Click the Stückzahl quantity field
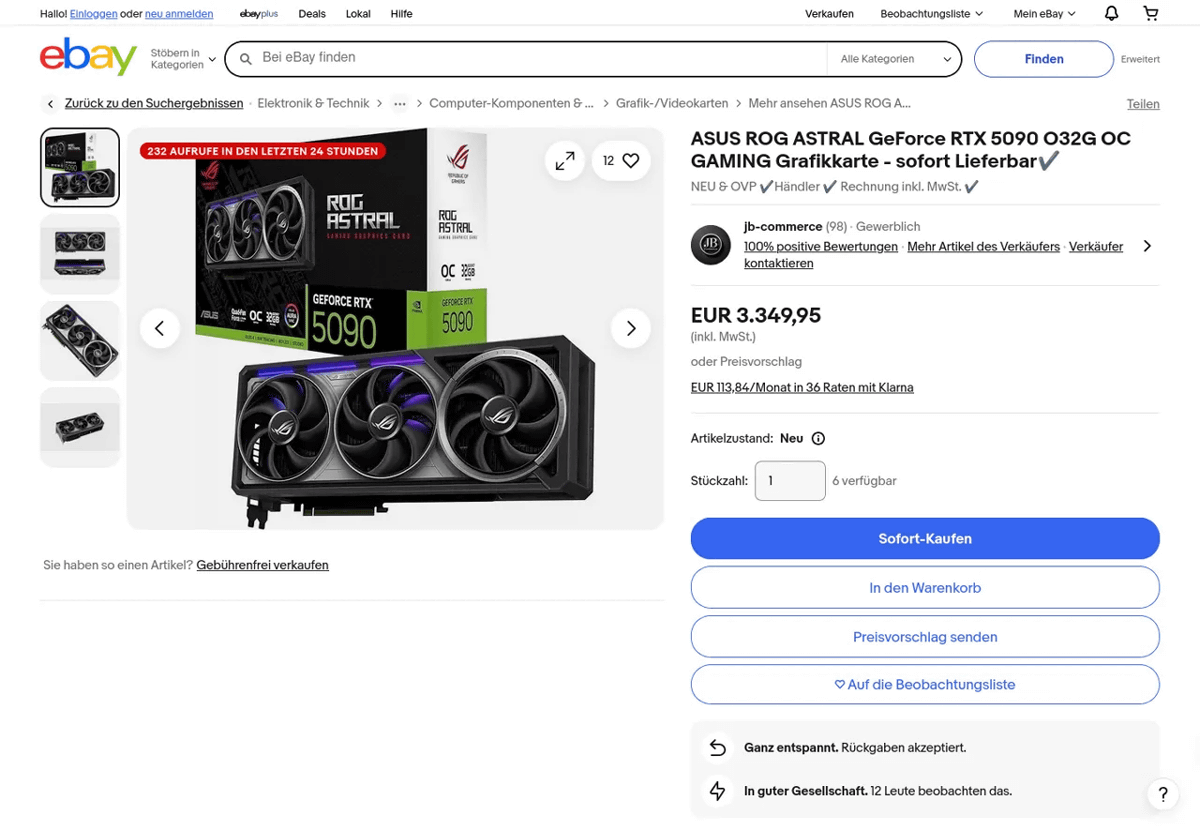Viewport: 1200px width, 831px height. coord(790,481)
